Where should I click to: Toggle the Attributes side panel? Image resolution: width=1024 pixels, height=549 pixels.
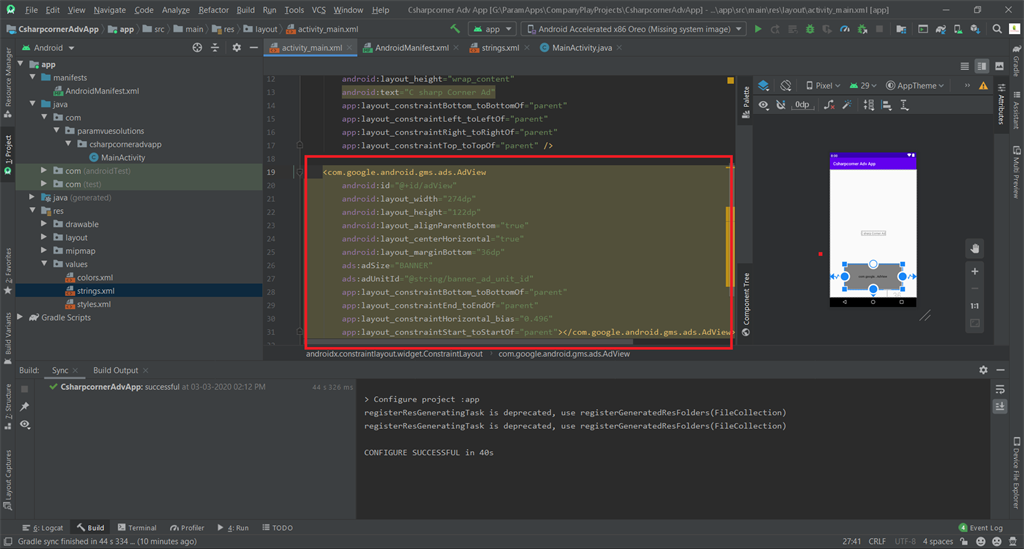[x=1001, y=104]
